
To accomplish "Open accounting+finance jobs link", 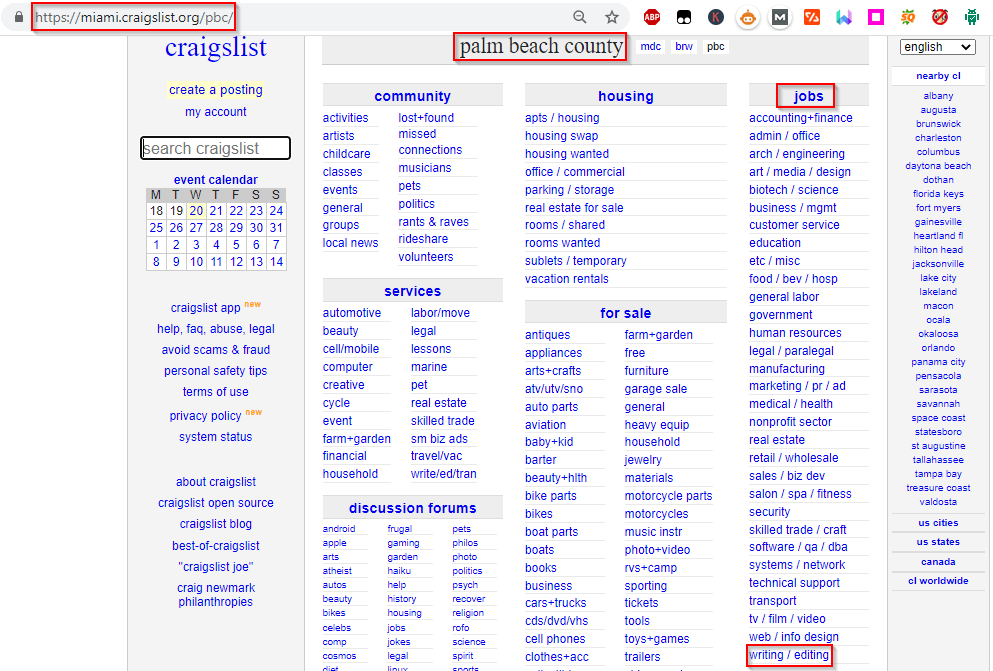I will click(800, 118).
